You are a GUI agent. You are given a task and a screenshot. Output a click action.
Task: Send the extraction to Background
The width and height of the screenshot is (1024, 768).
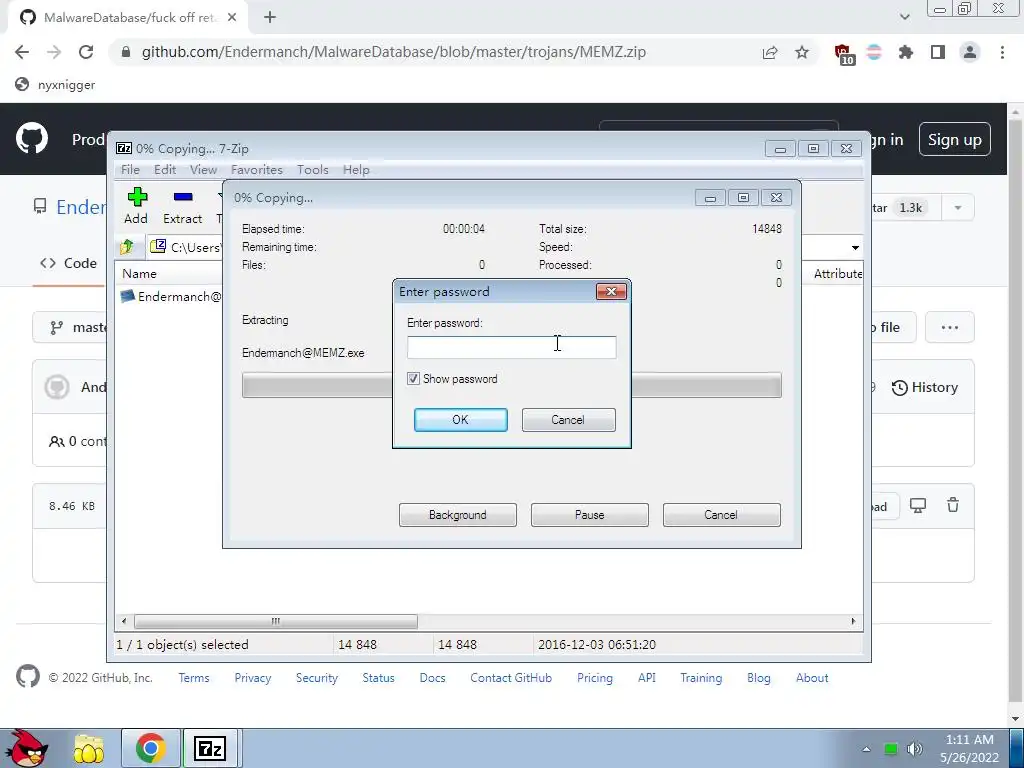[457, 515]
